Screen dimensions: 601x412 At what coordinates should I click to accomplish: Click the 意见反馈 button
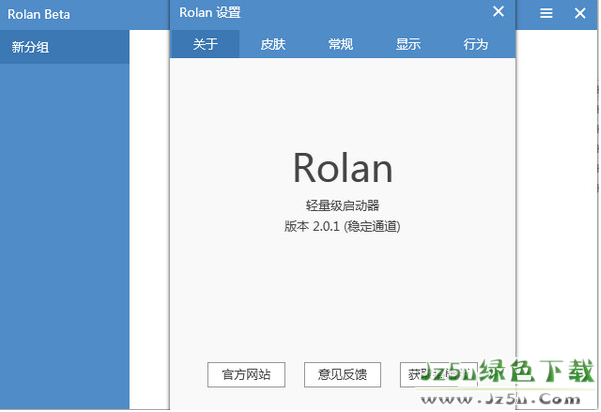coord(342,374)
